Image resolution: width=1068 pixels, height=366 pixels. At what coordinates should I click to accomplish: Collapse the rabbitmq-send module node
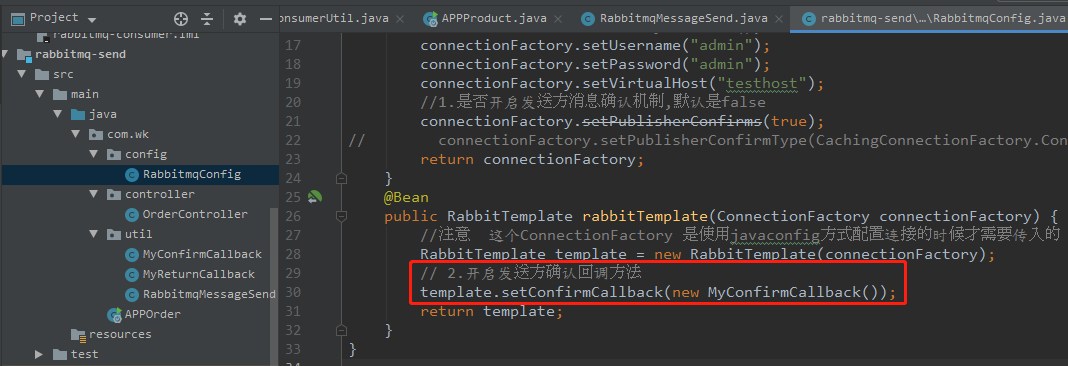tap(7, 55)
